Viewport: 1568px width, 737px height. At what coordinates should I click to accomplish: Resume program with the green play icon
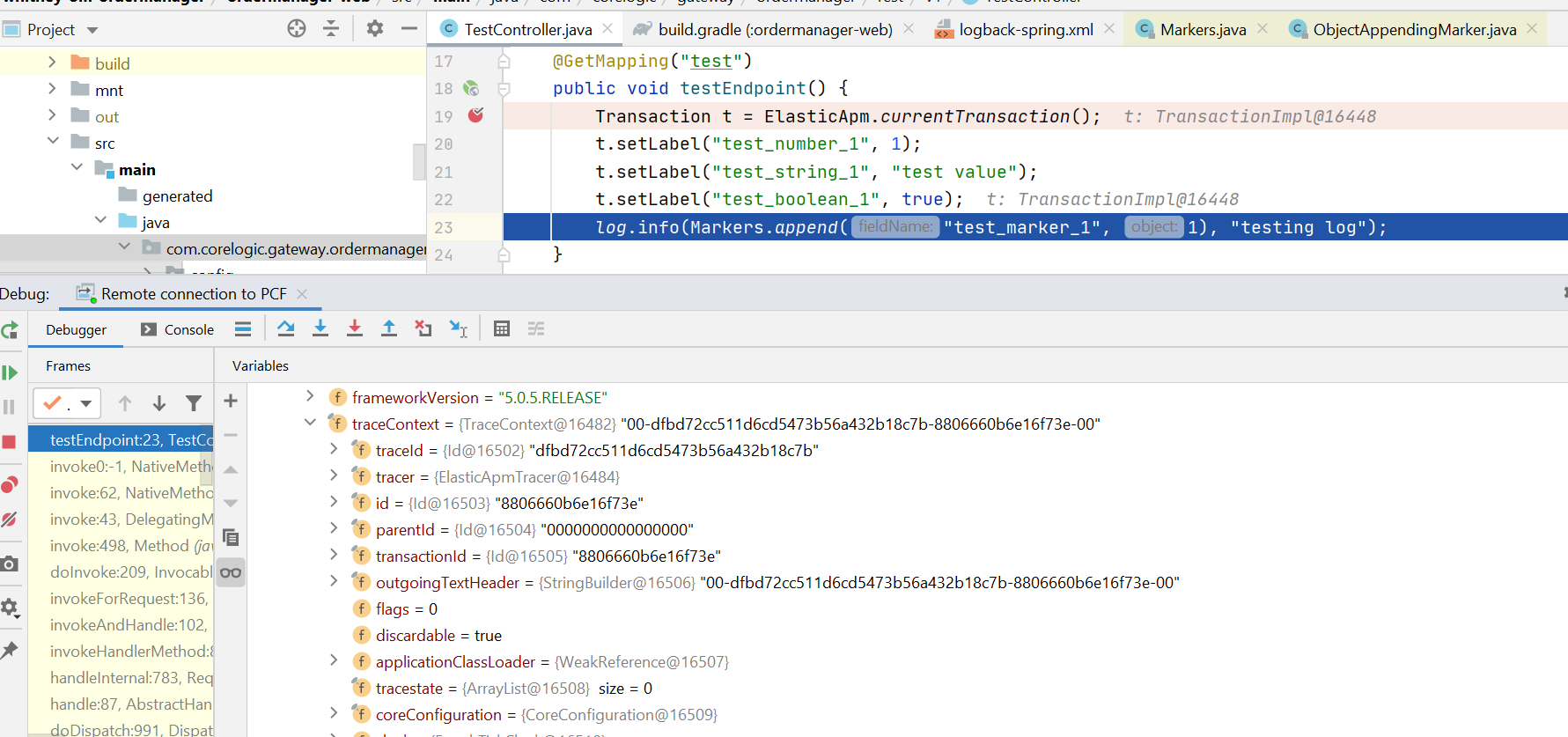pyautogui.click(x=10, y=372)
